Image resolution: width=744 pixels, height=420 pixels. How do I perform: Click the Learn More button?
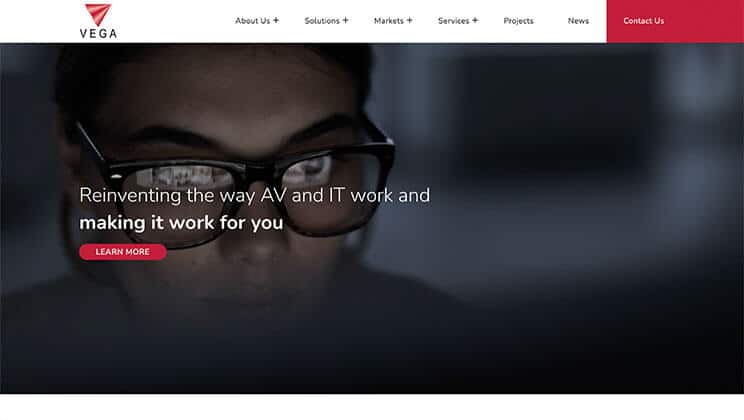pyautogui.click(x=123, y=252)
